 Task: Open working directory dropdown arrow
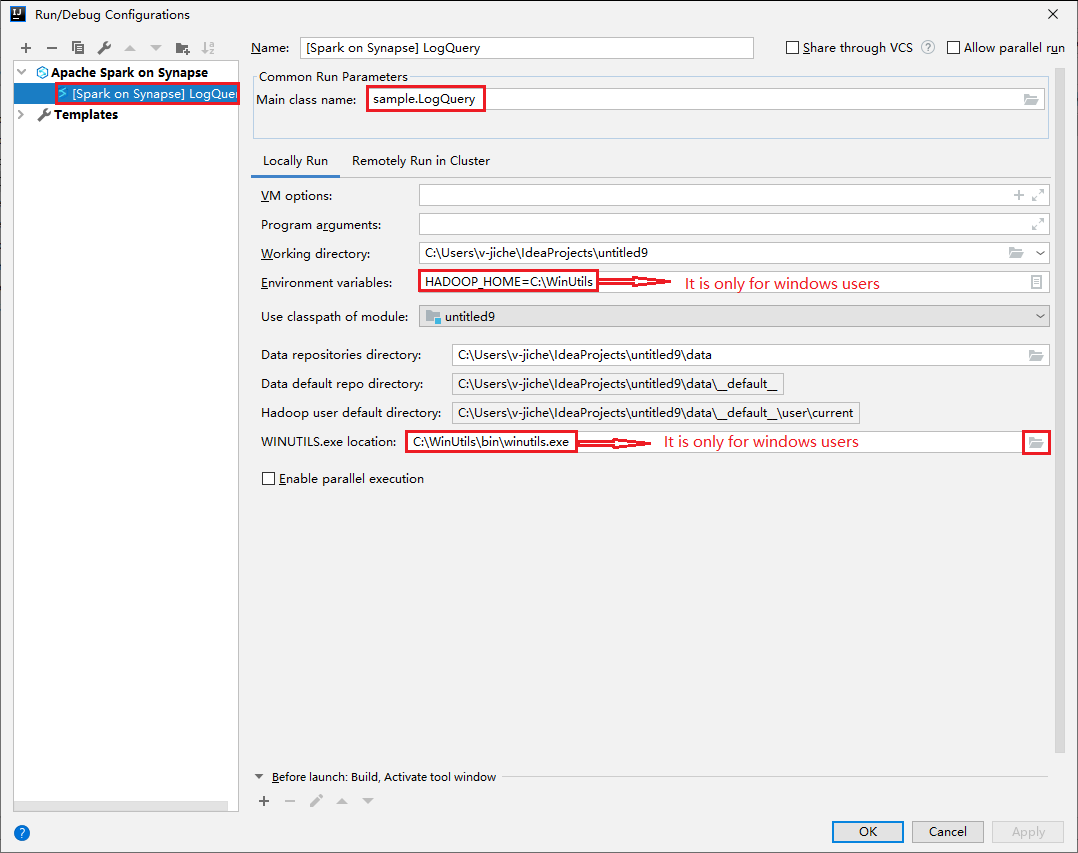(x=1041, y=253)
